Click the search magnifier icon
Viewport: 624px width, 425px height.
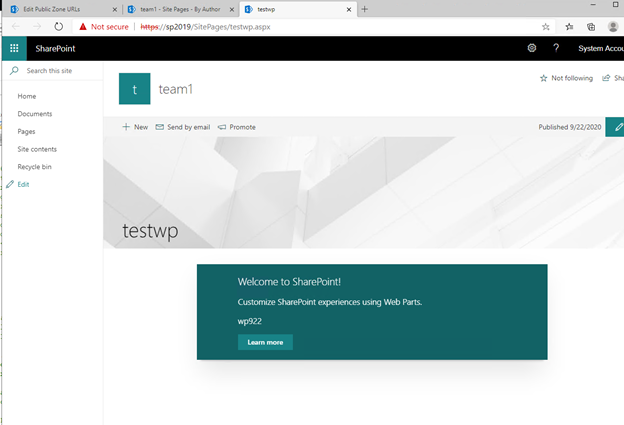(x=14, y=70)
